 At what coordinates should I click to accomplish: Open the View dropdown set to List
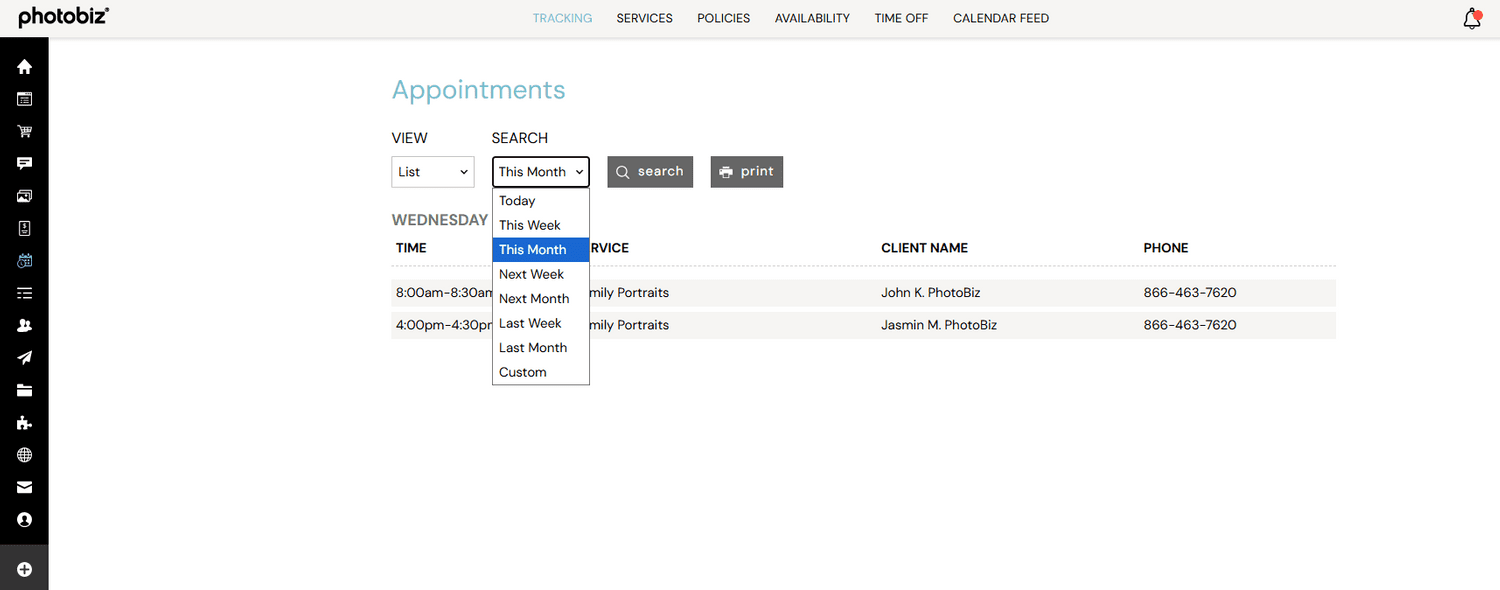click(432, 172)
